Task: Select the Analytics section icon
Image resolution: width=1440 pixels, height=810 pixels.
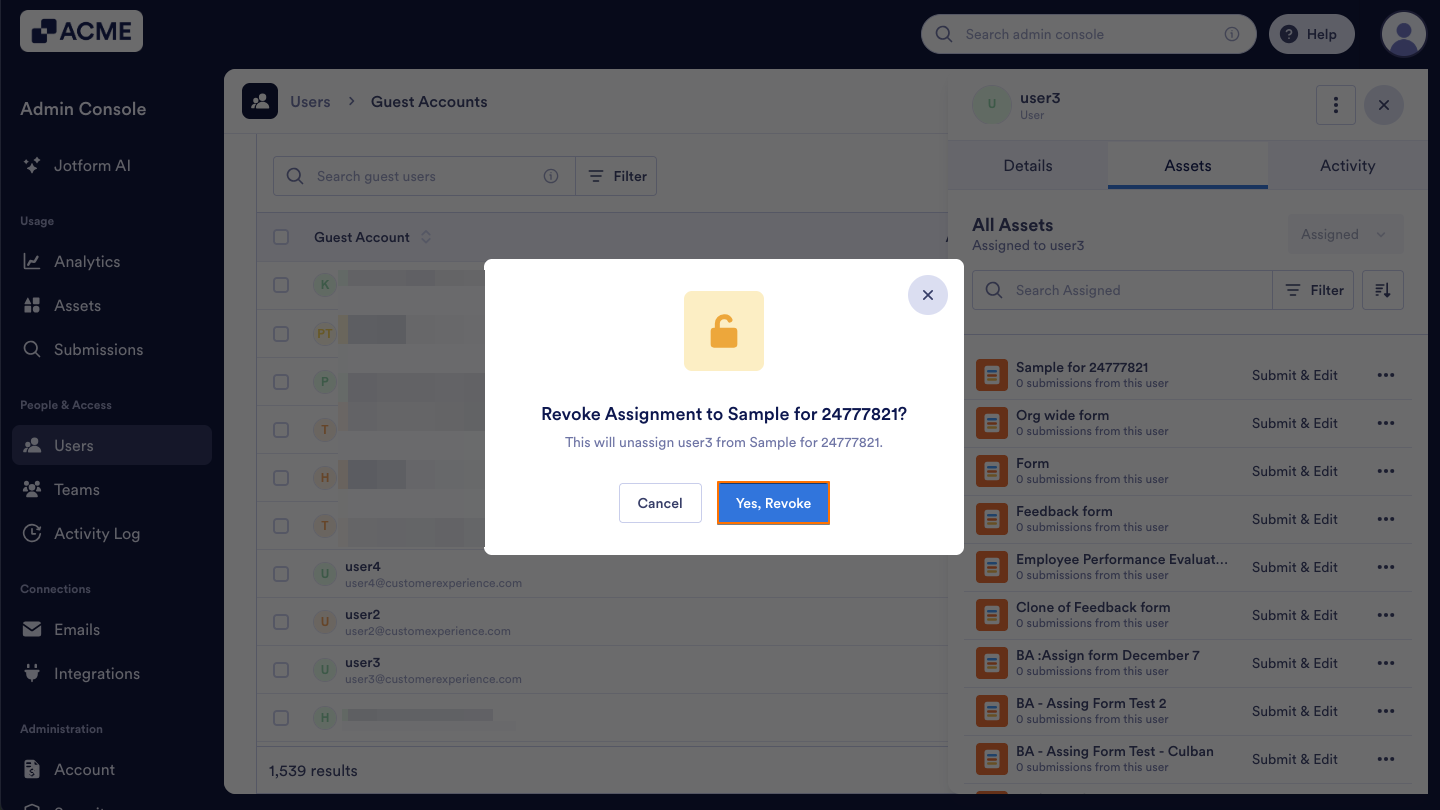Action: point(33,261)
